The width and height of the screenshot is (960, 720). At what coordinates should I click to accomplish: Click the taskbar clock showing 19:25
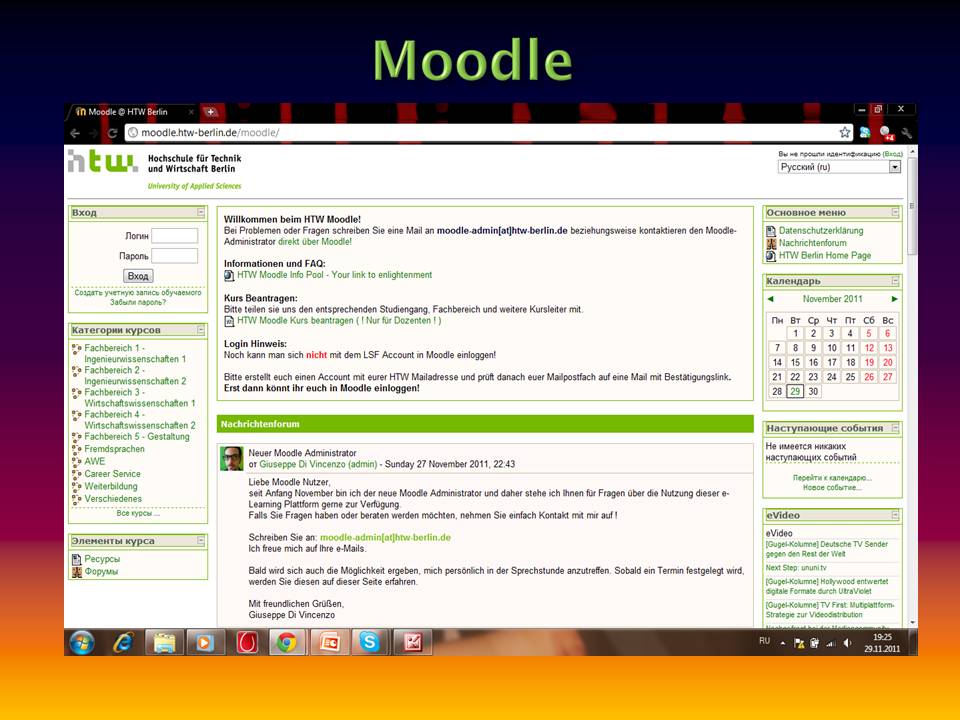(882, 643)
